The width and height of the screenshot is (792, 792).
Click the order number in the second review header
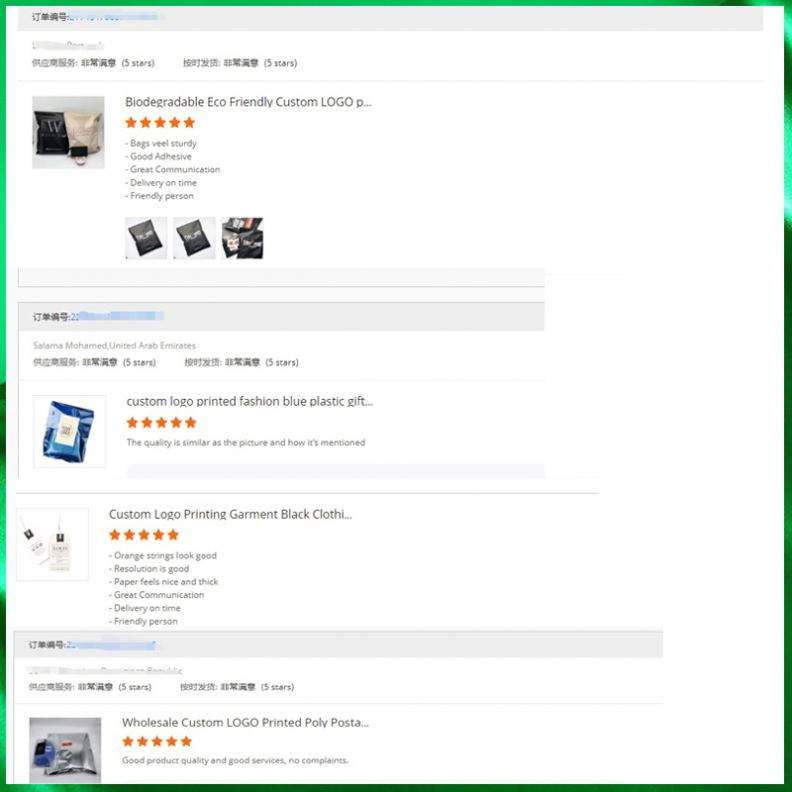coord(117,317)
